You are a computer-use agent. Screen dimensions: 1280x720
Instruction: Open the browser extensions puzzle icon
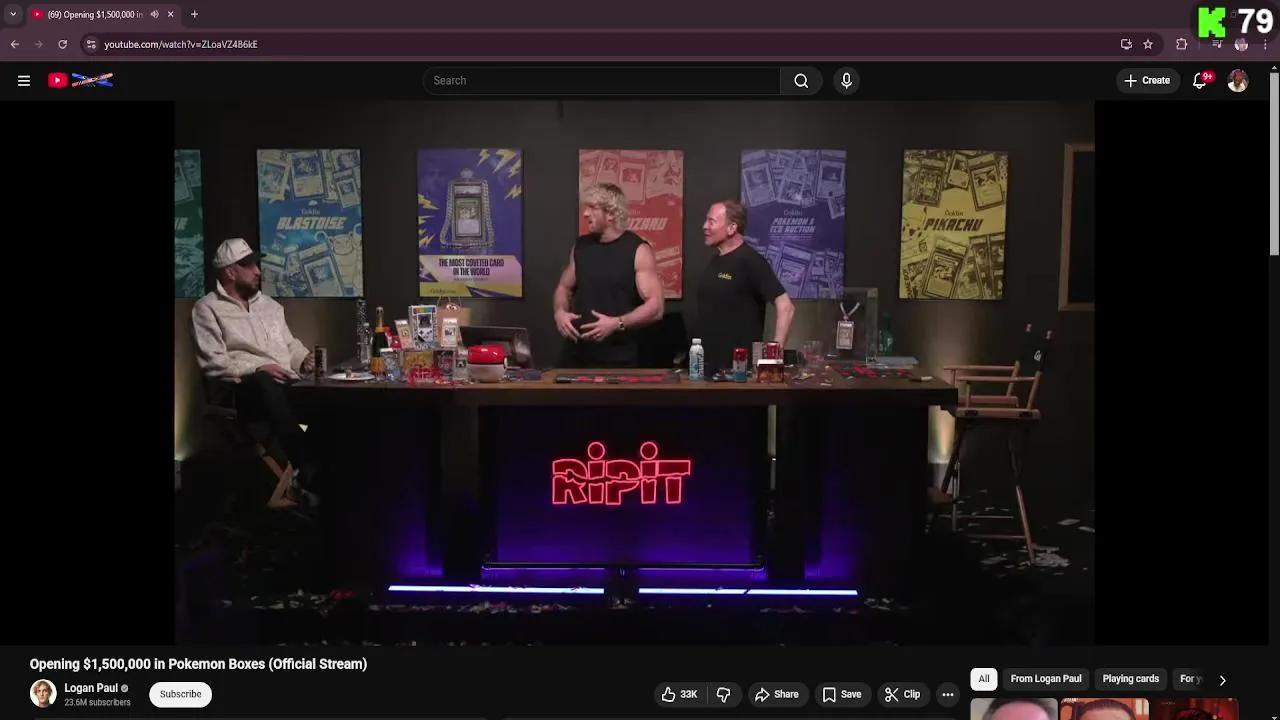1181,44
